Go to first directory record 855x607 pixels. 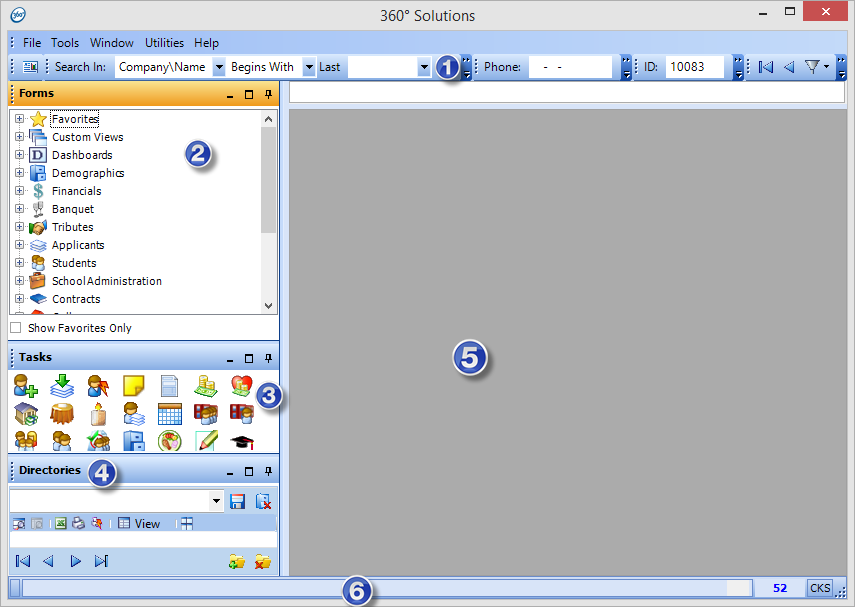pos(23,561)
